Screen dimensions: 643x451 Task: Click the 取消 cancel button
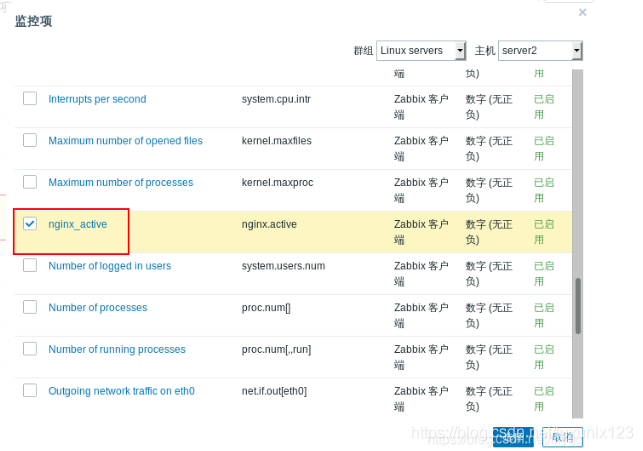coord(563,437)
